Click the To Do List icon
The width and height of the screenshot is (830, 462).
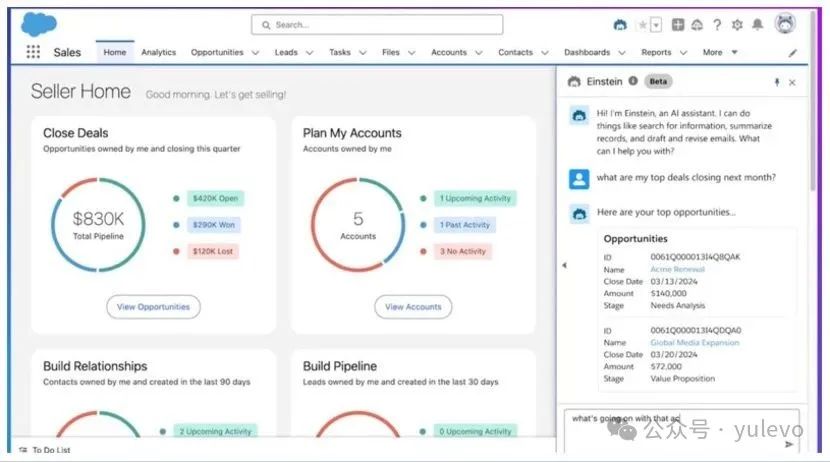(x=23, y=450)
